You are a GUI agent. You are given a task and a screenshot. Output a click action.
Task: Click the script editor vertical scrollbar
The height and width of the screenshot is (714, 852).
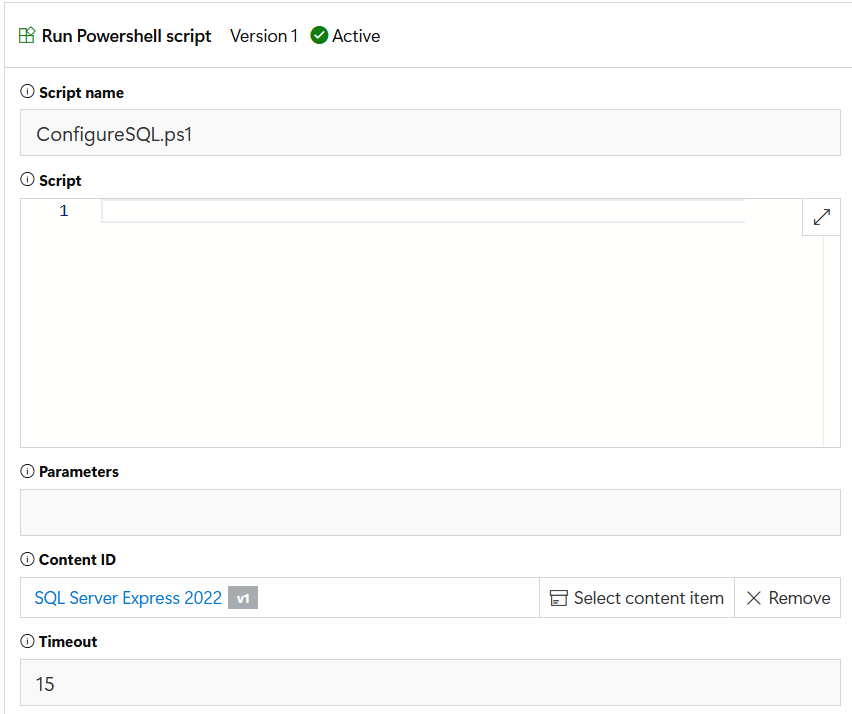[x=830, y=340]
